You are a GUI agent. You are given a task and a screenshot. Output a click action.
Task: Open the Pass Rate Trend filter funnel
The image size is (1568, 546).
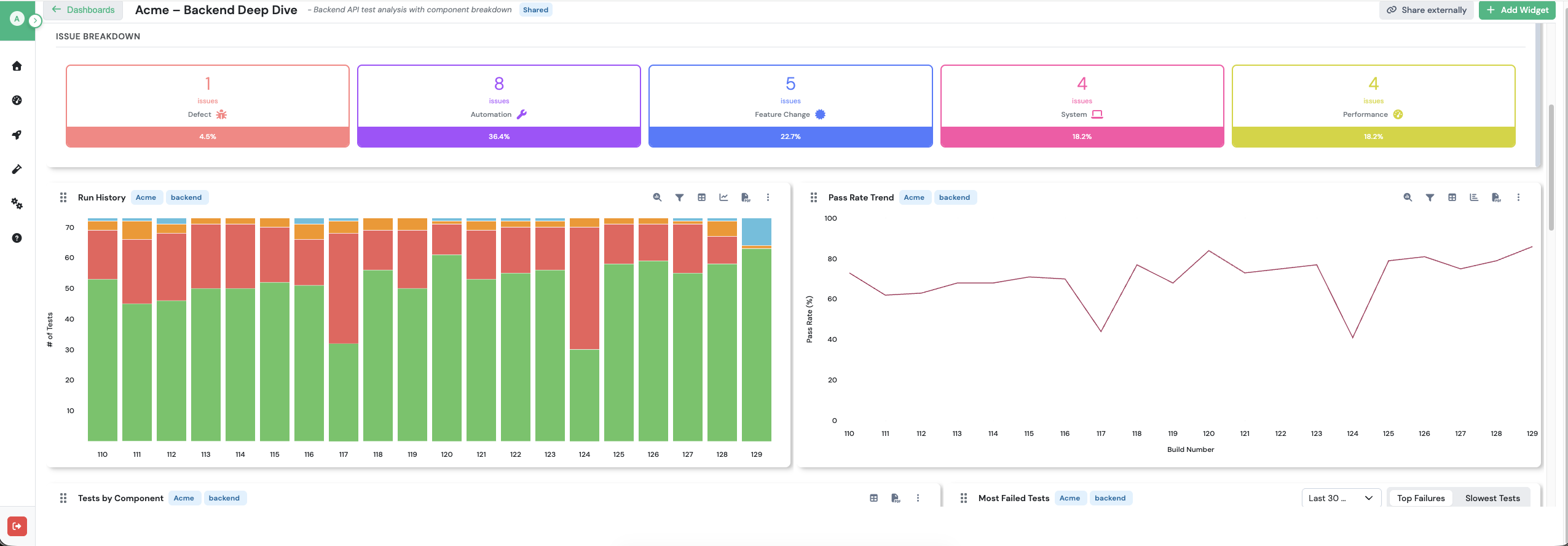click(1430, 197)
